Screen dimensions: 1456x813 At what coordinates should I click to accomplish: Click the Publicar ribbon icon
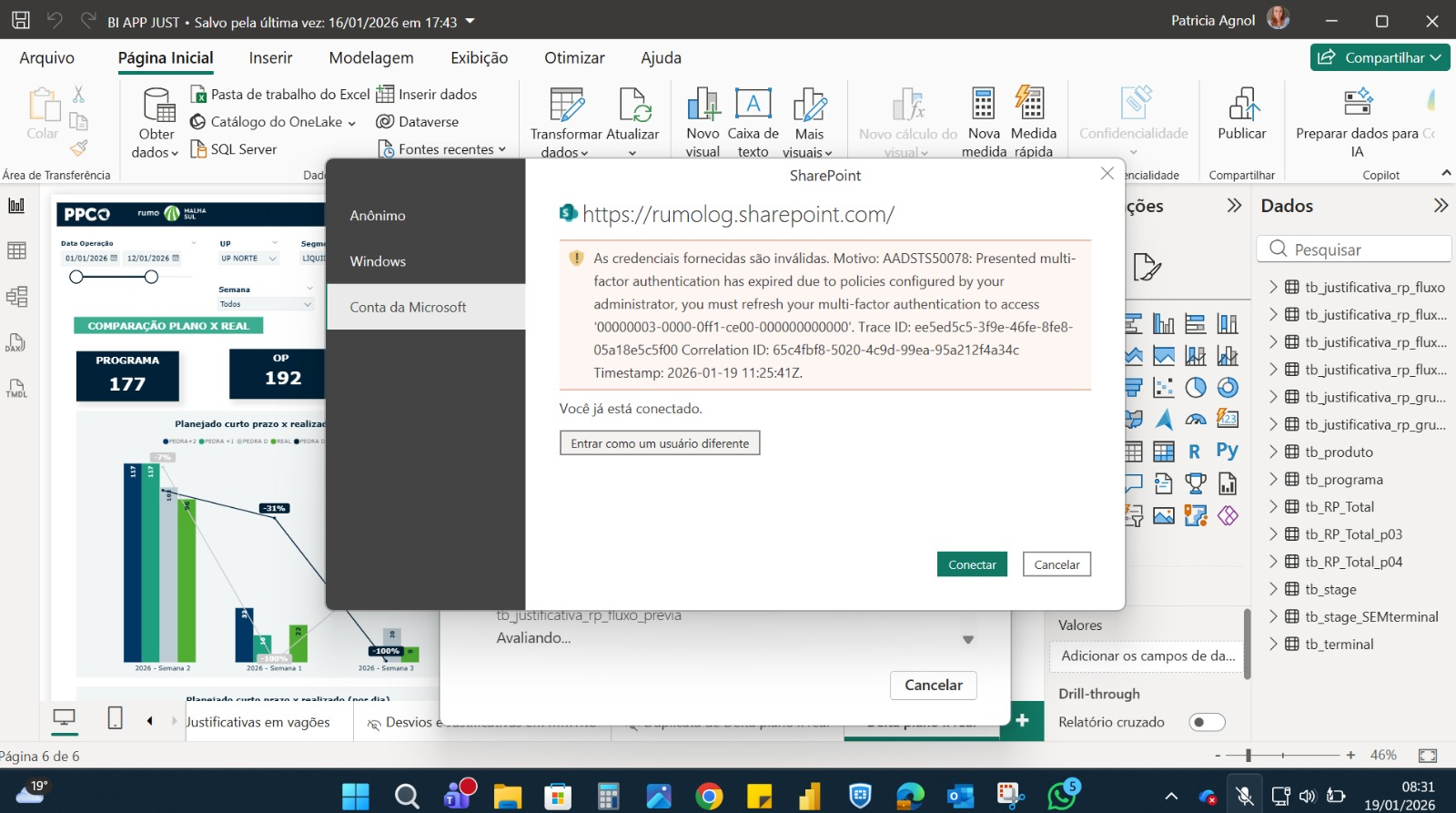point(1242,115)
